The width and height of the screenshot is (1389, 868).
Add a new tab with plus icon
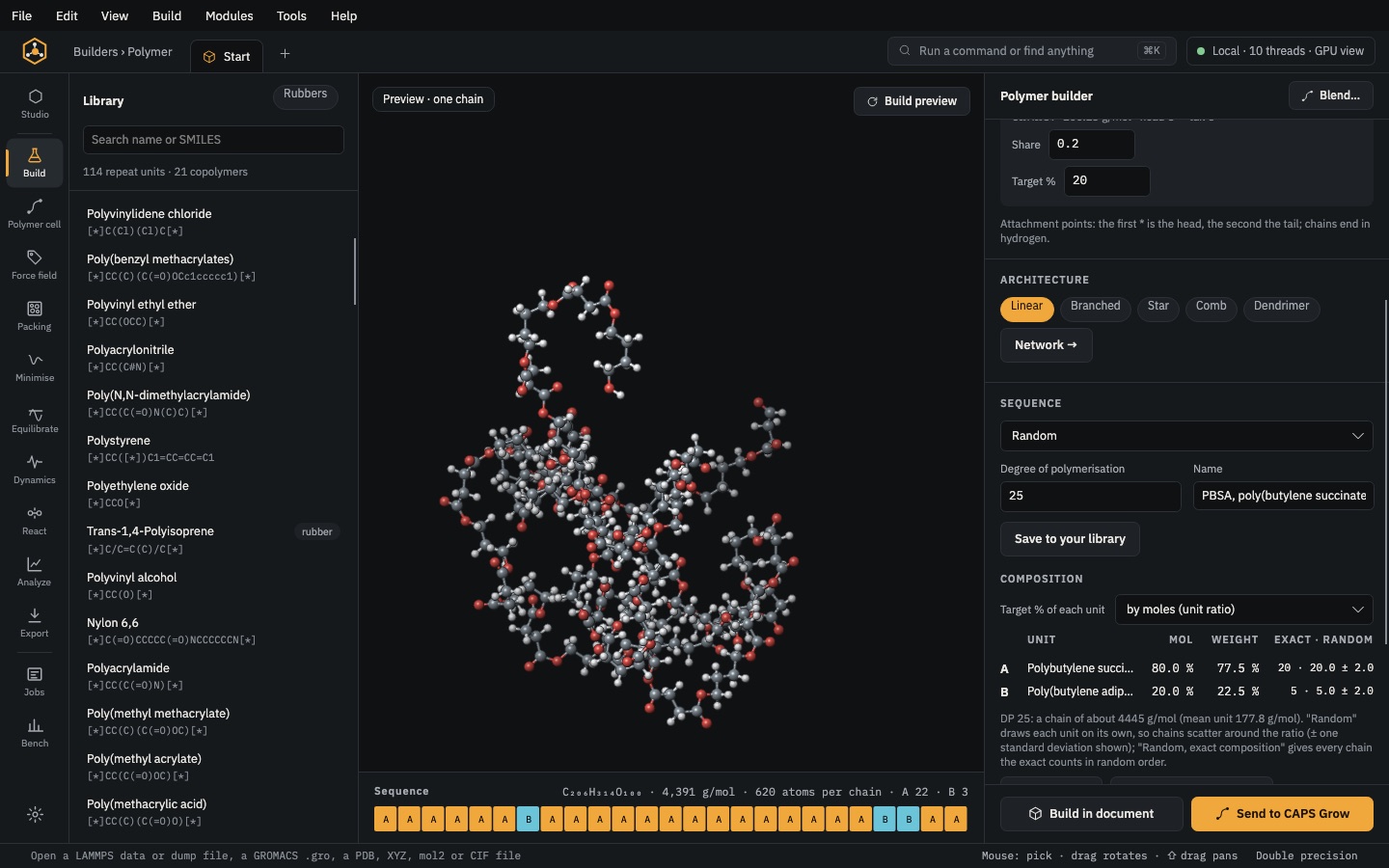[x=285, y=54]
